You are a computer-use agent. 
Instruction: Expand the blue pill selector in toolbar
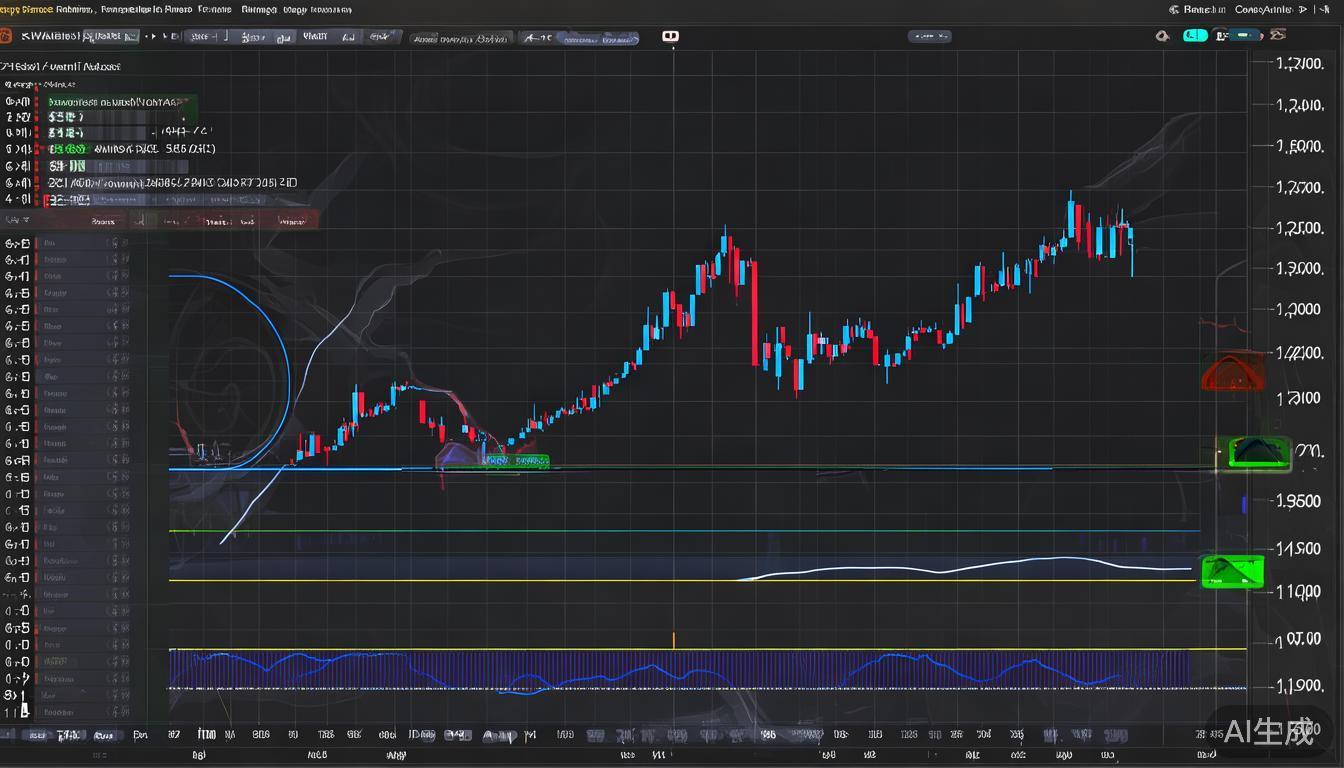click(x=597, y=38)
